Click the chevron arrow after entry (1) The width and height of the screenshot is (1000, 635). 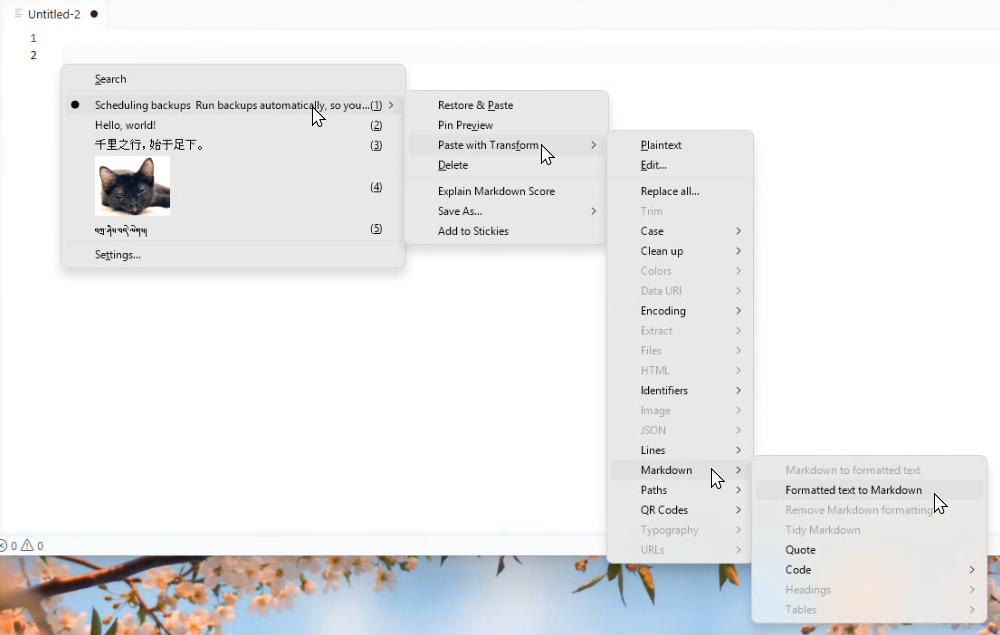[x=391, y=105]
